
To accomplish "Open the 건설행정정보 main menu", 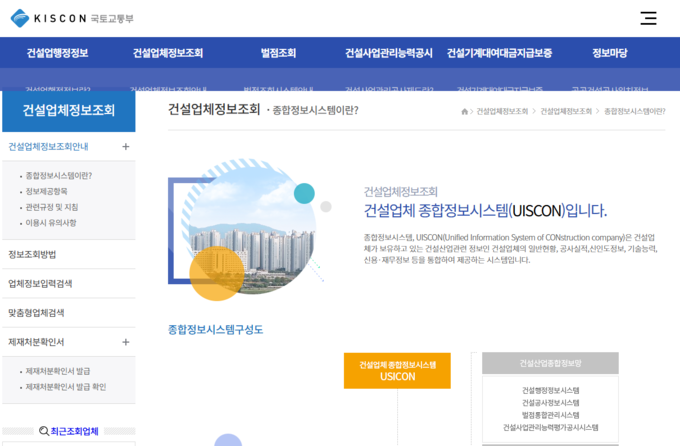I will click(x=57, y=53).
